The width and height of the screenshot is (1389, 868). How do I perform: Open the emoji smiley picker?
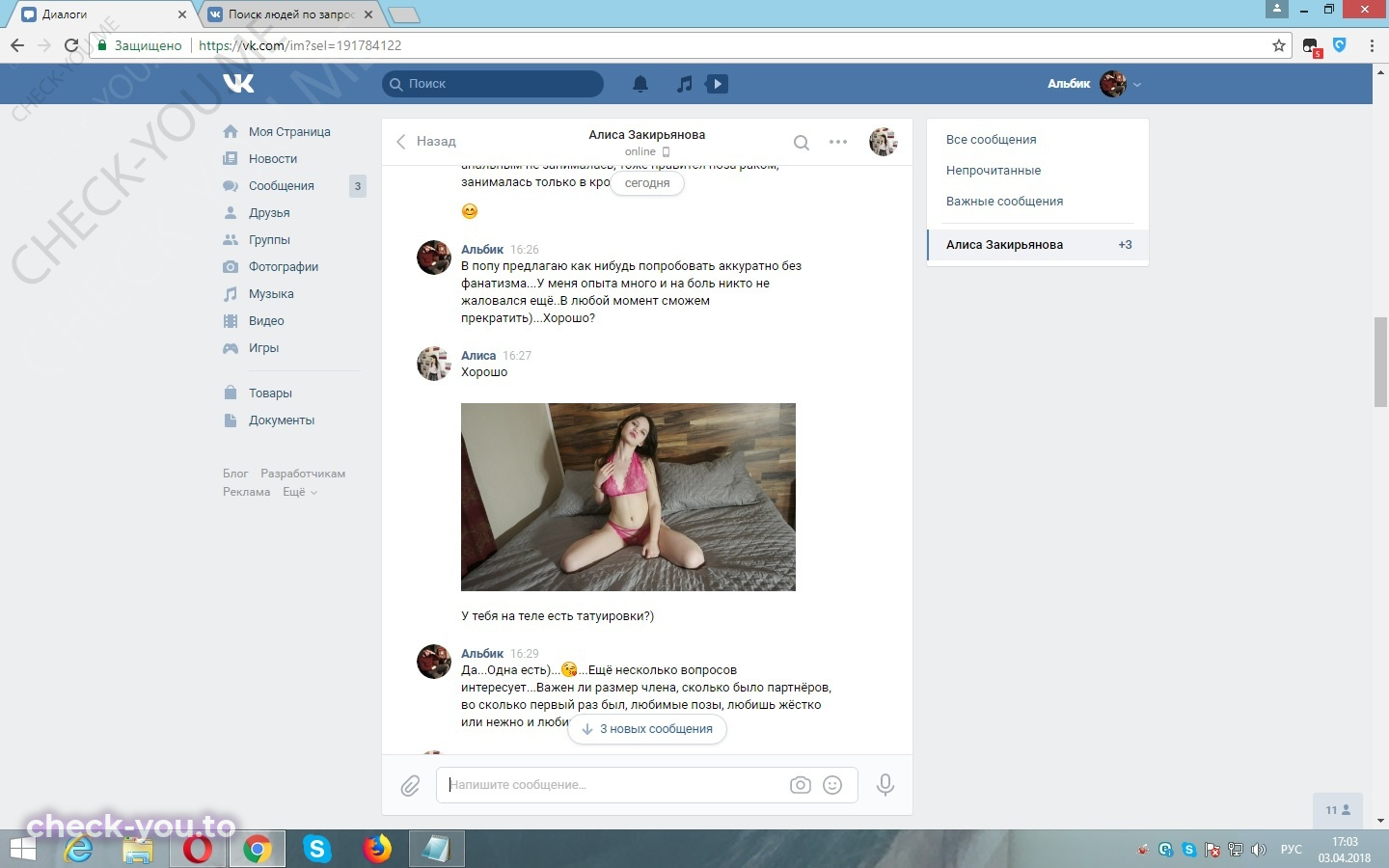[832, 785]
